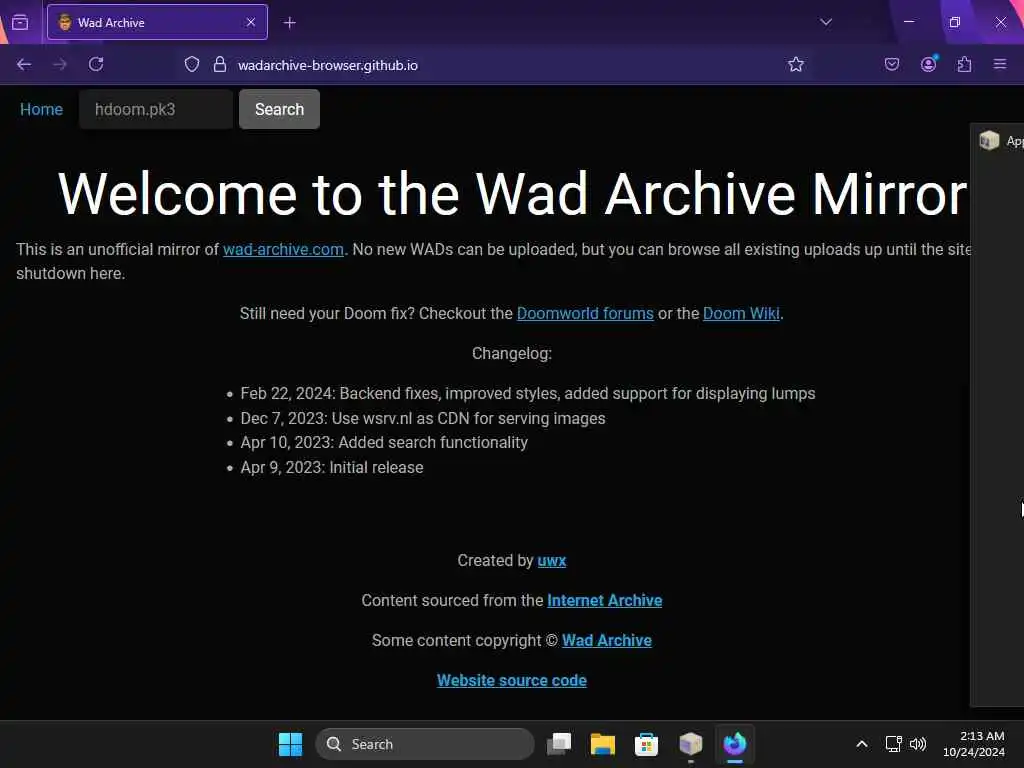This screenshot has width=1024, height=768.
Task: Open the uwx creator link
Action: click(x=551, y=560)
